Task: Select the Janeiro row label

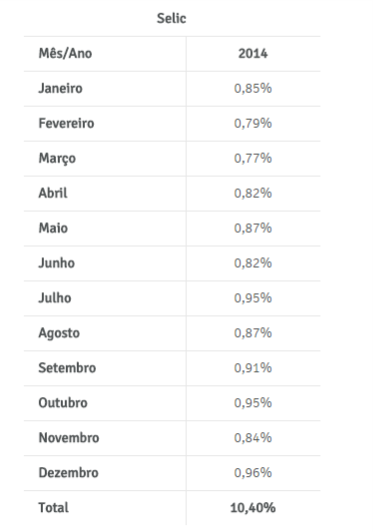Action: pos(60,88)
